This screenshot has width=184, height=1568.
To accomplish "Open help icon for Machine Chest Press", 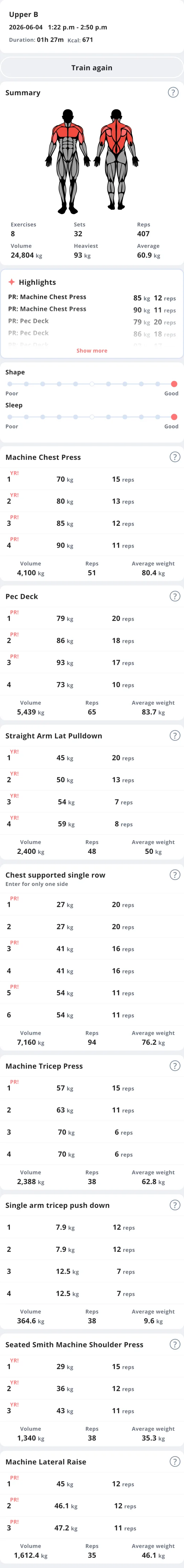I will pos(175,457).
